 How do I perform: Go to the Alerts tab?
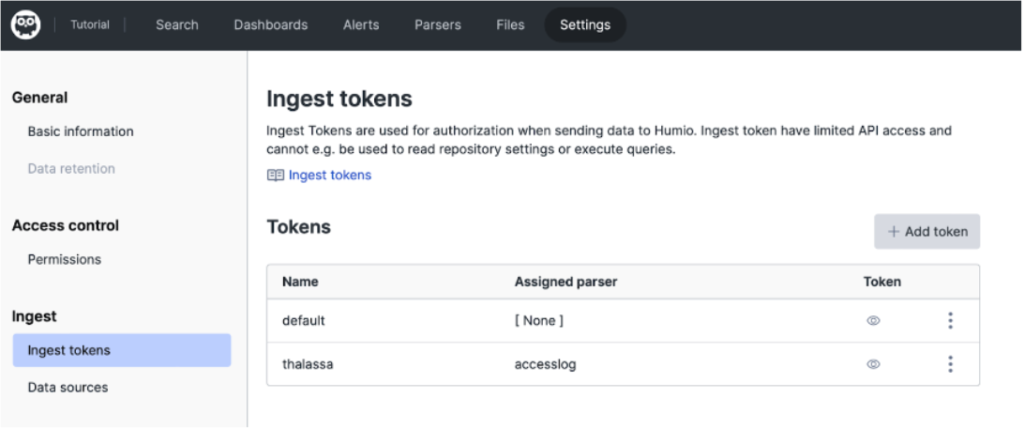pos(361,25)
